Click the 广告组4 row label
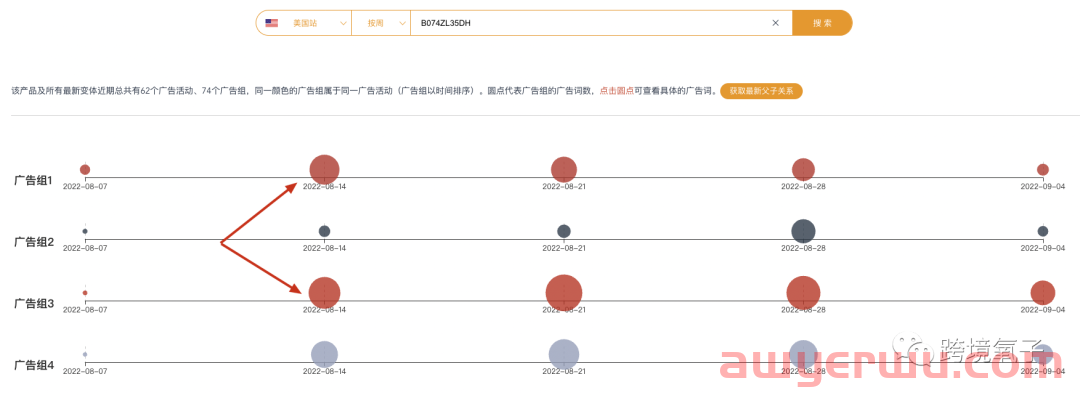 (34, 365)
